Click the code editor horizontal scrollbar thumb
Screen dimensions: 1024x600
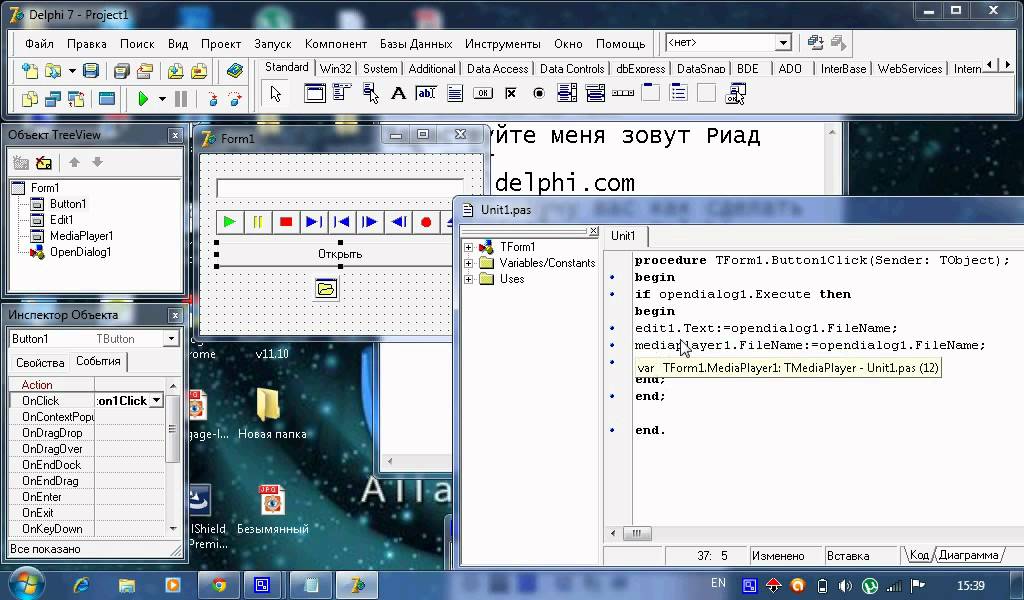pyautogui.click(x=637, y=533)
